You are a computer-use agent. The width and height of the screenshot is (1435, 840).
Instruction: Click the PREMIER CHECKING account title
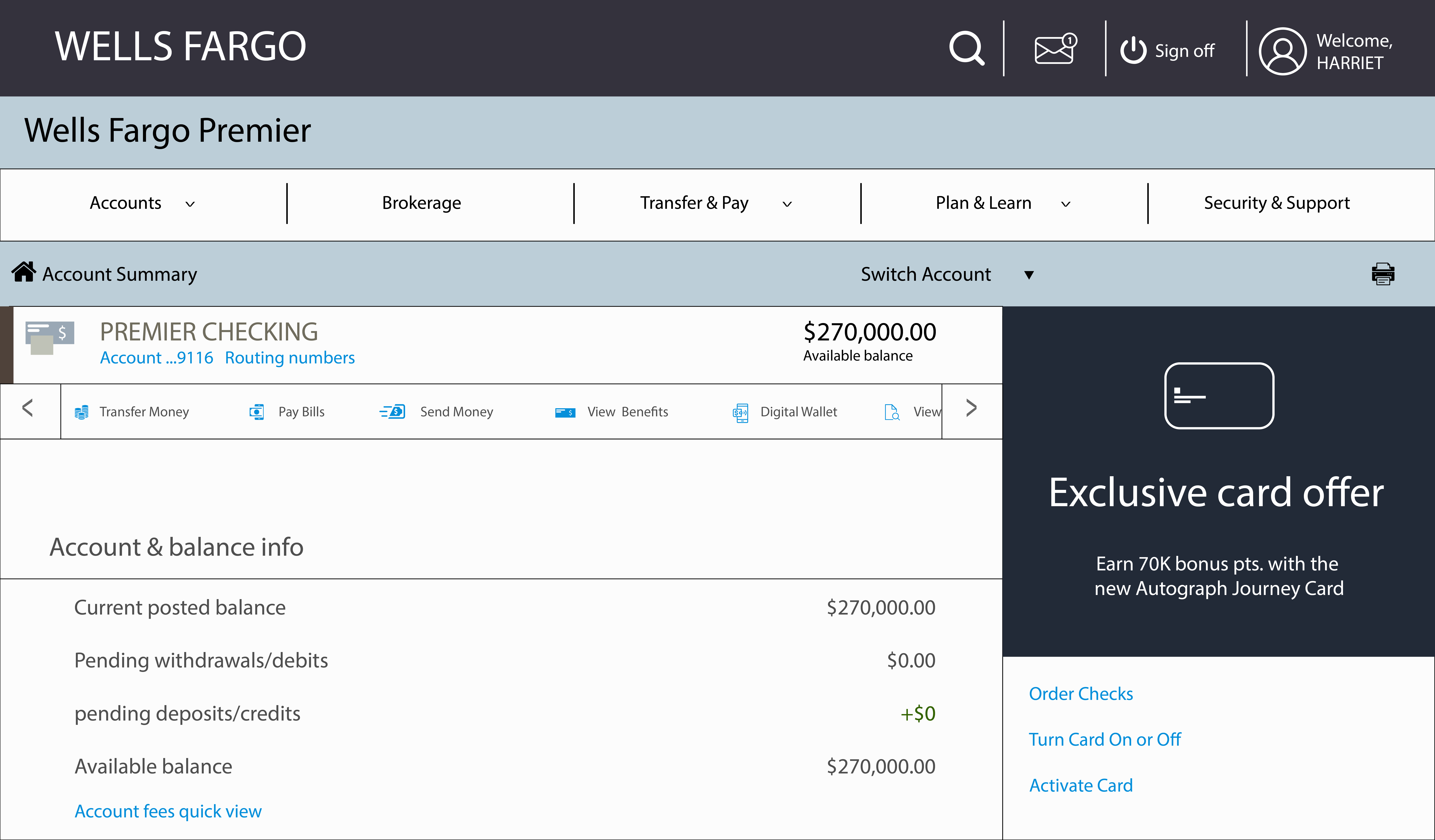[209, 331]
